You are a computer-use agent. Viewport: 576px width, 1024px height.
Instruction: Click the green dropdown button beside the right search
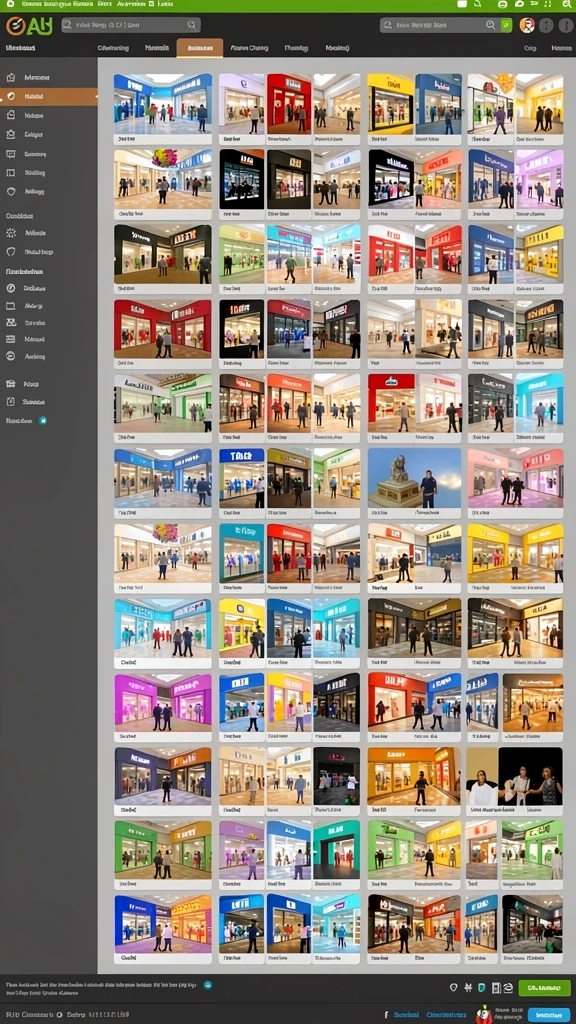[506, 25]
